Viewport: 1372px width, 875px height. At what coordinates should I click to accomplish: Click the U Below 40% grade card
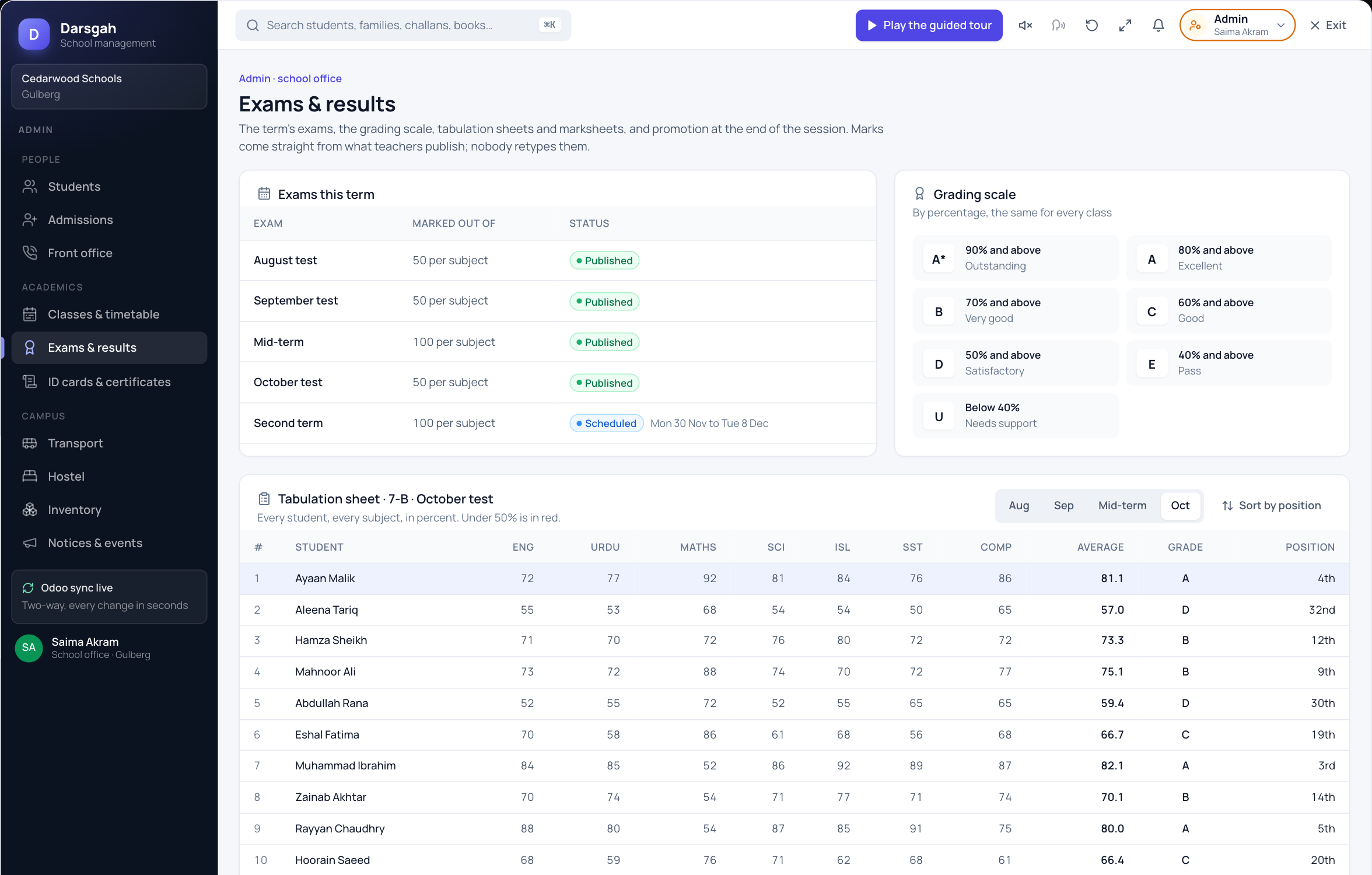1015,416
